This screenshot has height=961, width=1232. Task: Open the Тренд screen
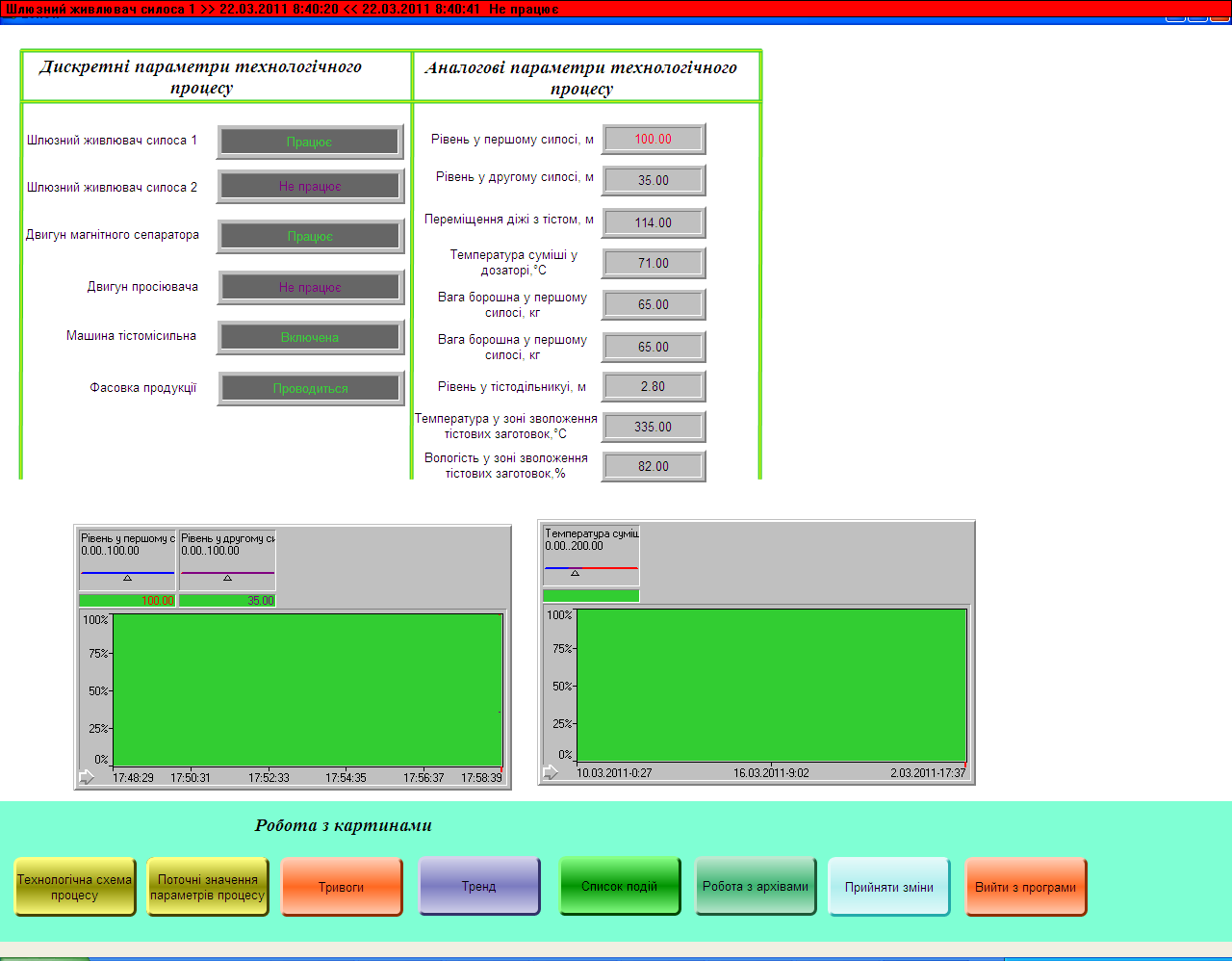click(479, 886)
